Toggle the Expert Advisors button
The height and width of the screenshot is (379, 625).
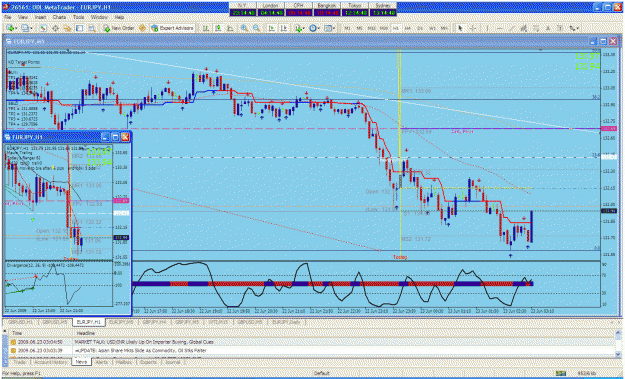pyautogui.click(x=173, y=28)
